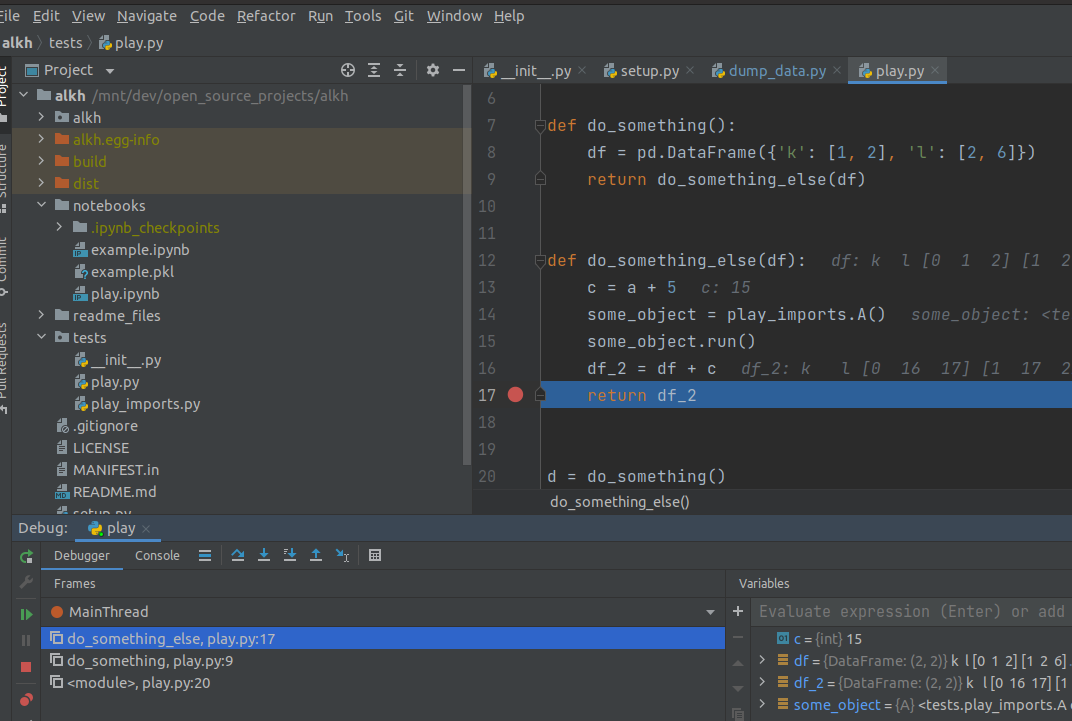Click the Step Into icon
This screenshot has width=1072, height=721.
[264, 555]
